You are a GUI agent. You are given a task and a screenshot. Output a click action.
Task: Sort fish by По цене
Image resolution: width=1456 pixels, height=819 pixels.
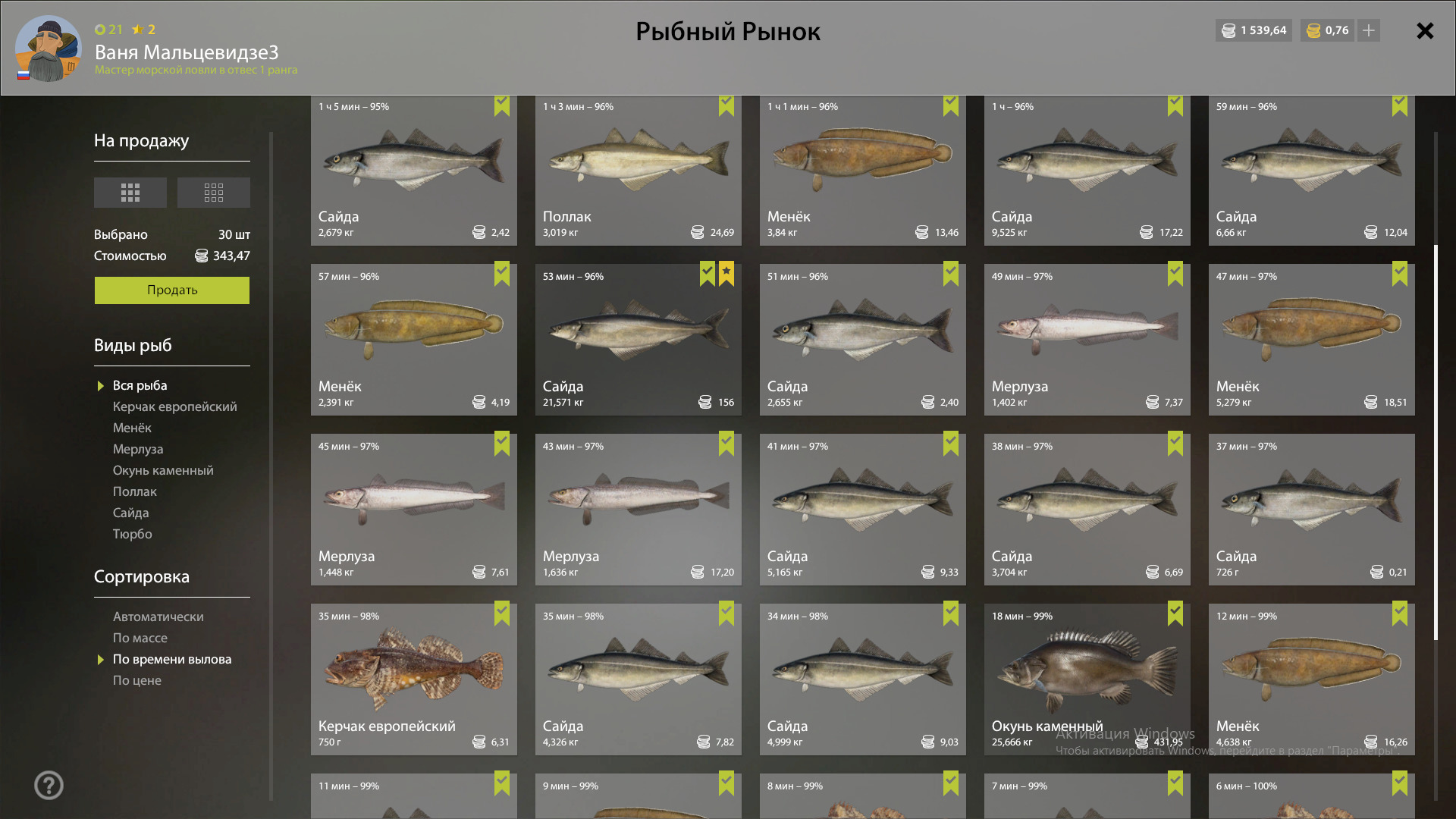pyautogui.click(x=137, y=680)
